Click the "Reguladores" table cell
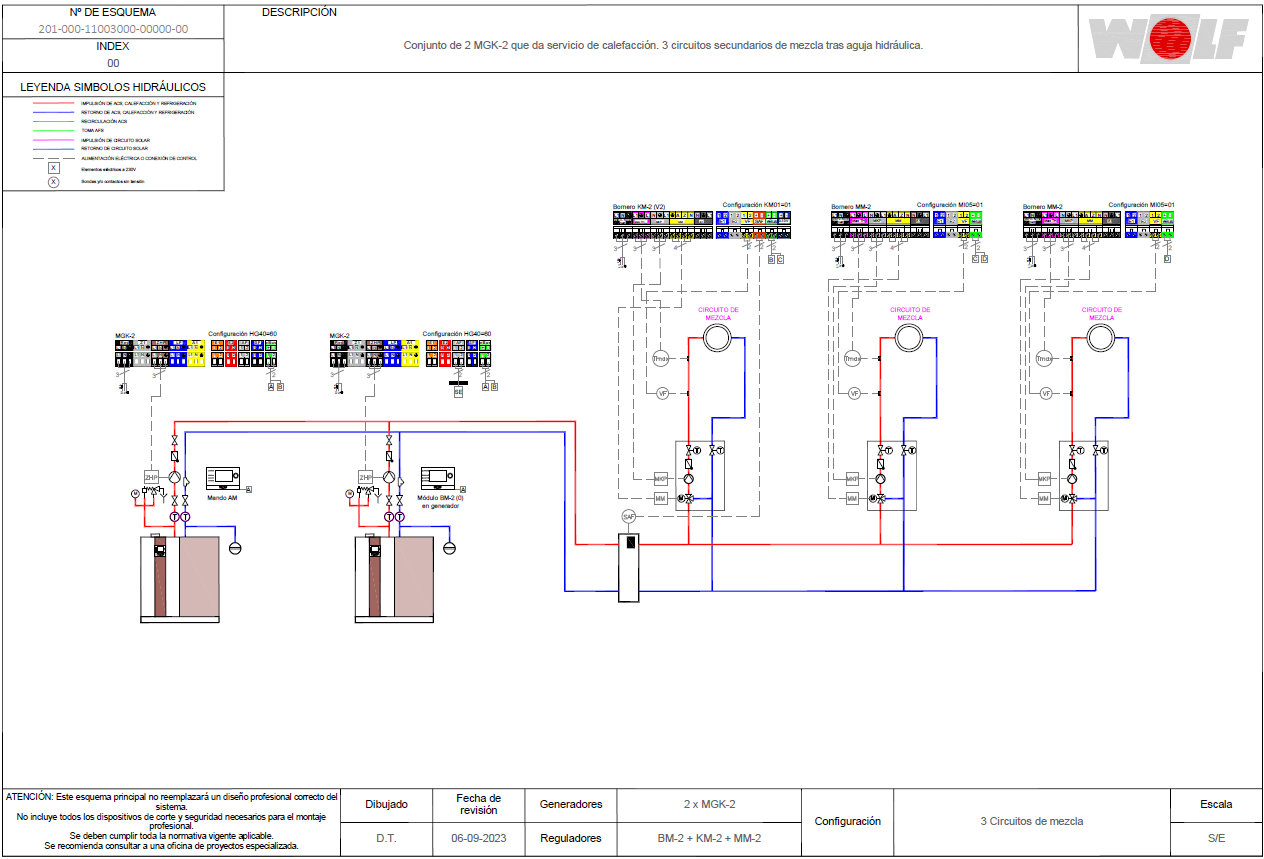 click(x=571, y=838)
